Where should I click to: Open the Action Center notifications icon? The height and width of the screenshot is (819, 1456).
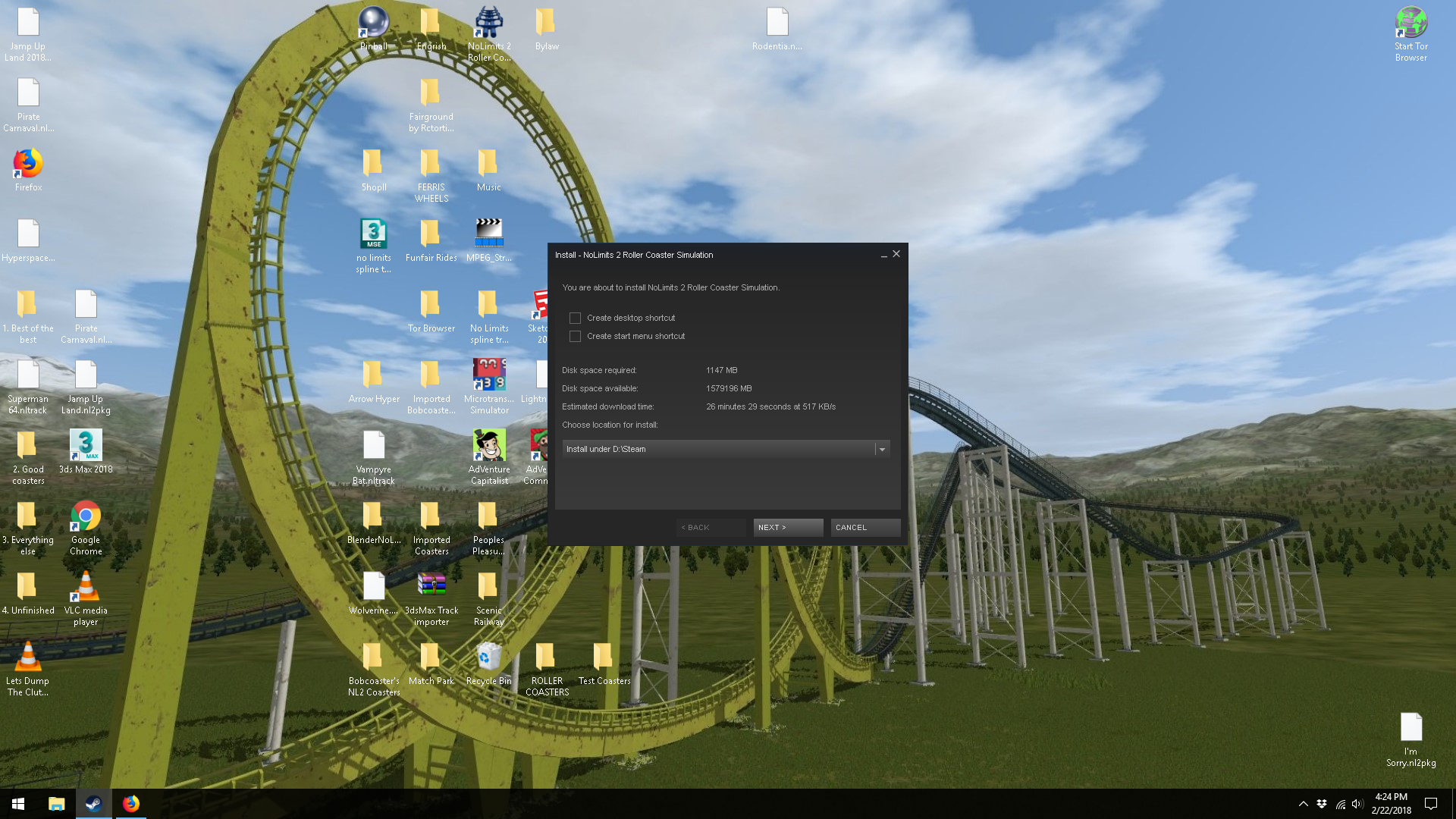tap(1431, 804)
